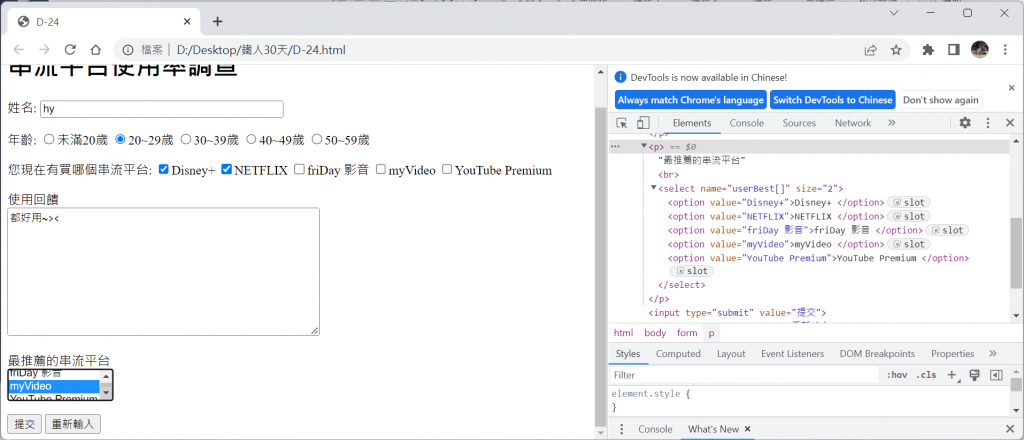Viewport: 1024px width, 440px height.
Task: Open the Event Listeners tab
Action: pos(792,353)
